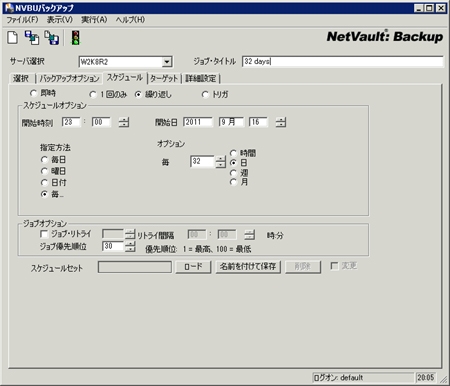Click the ジョブ優先順位 spinner control
450x386 pixels.
(x=130, y=247)
